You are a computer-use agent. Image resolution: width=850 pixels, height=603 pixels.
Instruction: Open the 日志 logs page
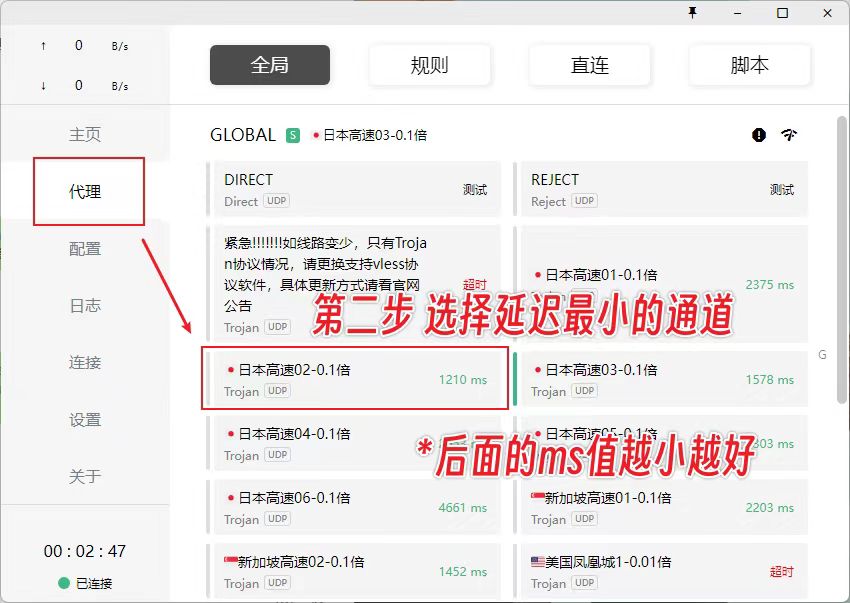point(85,306)
